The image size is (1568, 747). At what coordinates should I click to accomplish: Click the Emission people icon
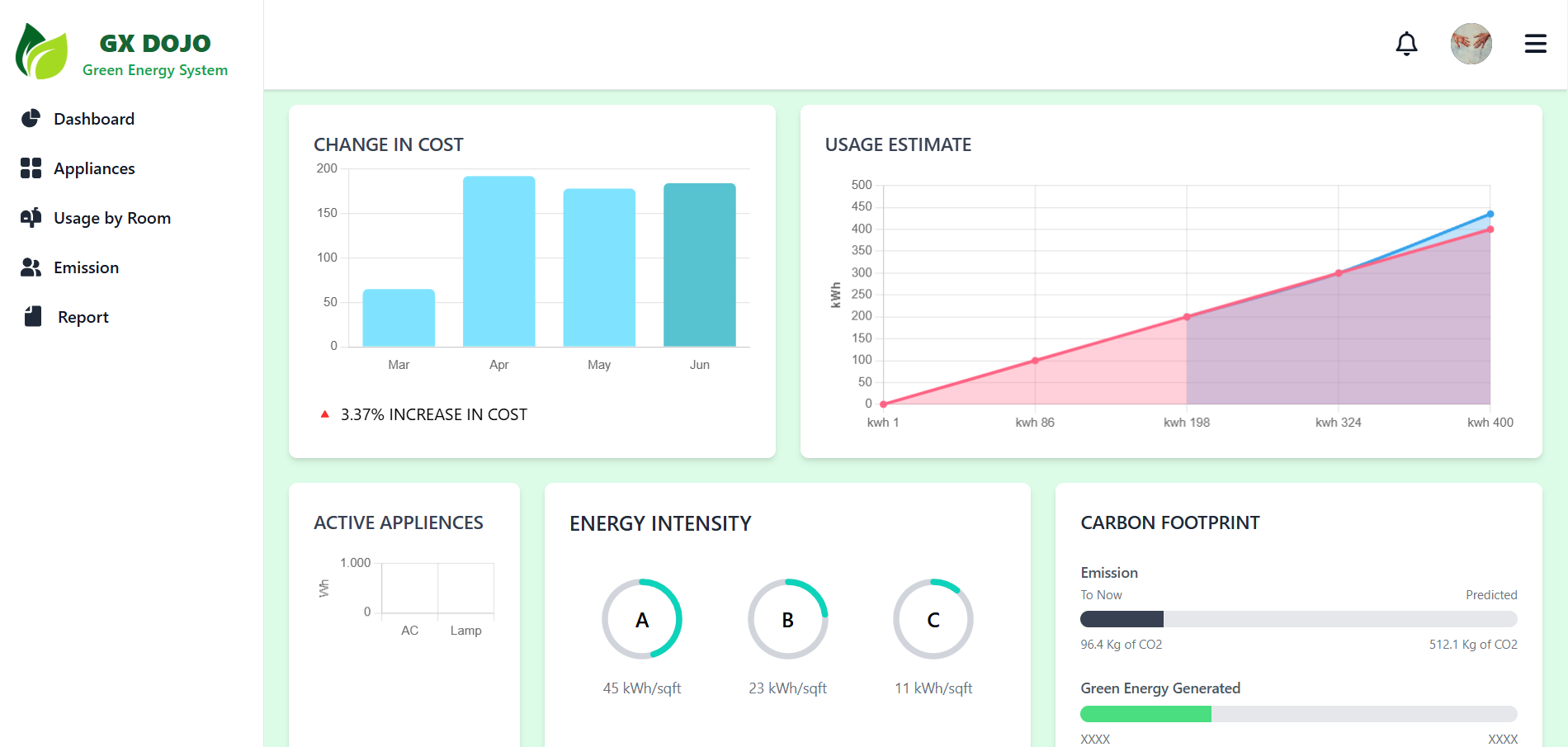31,267
